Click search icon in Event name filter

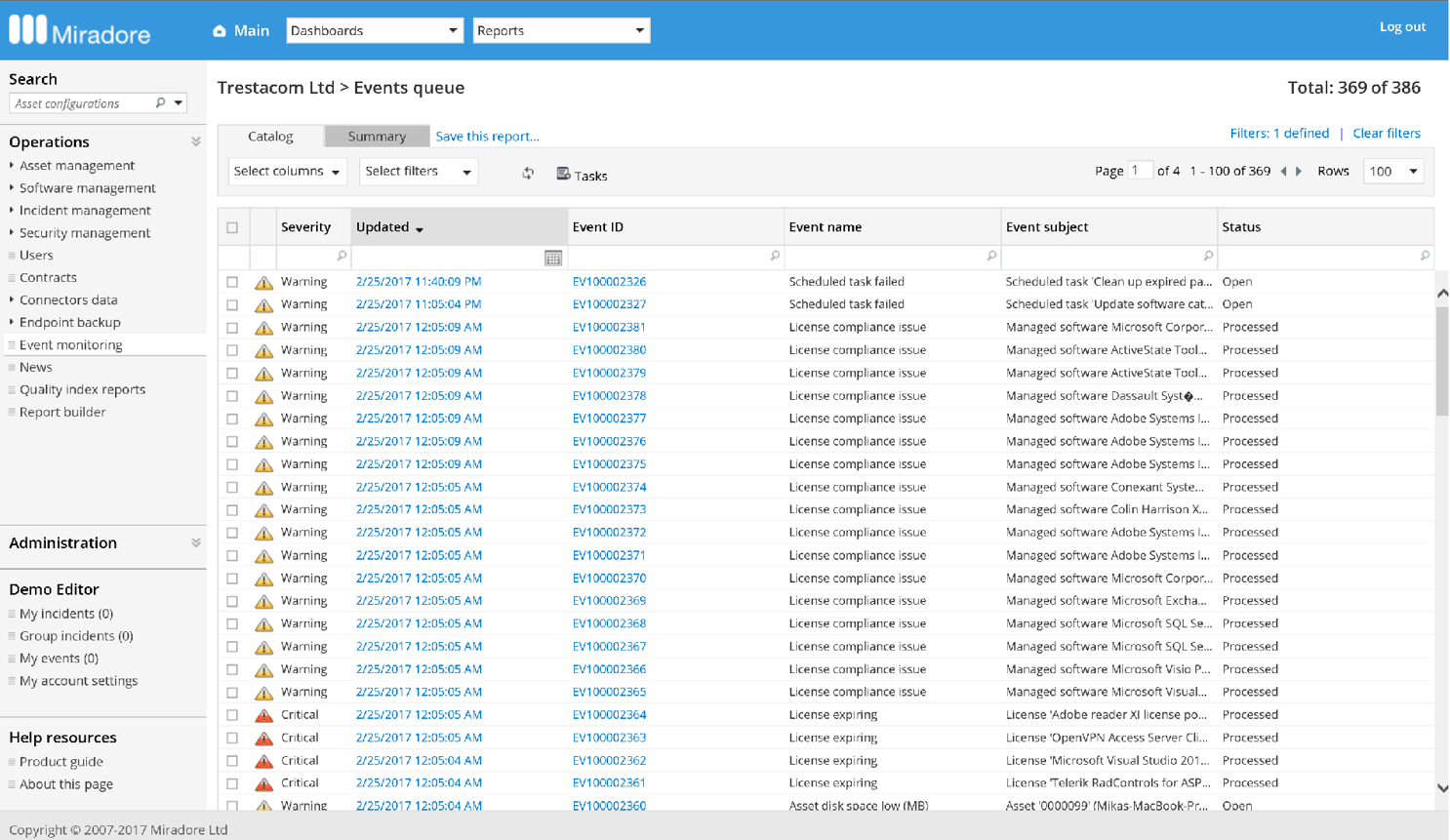tap(991, 256)
